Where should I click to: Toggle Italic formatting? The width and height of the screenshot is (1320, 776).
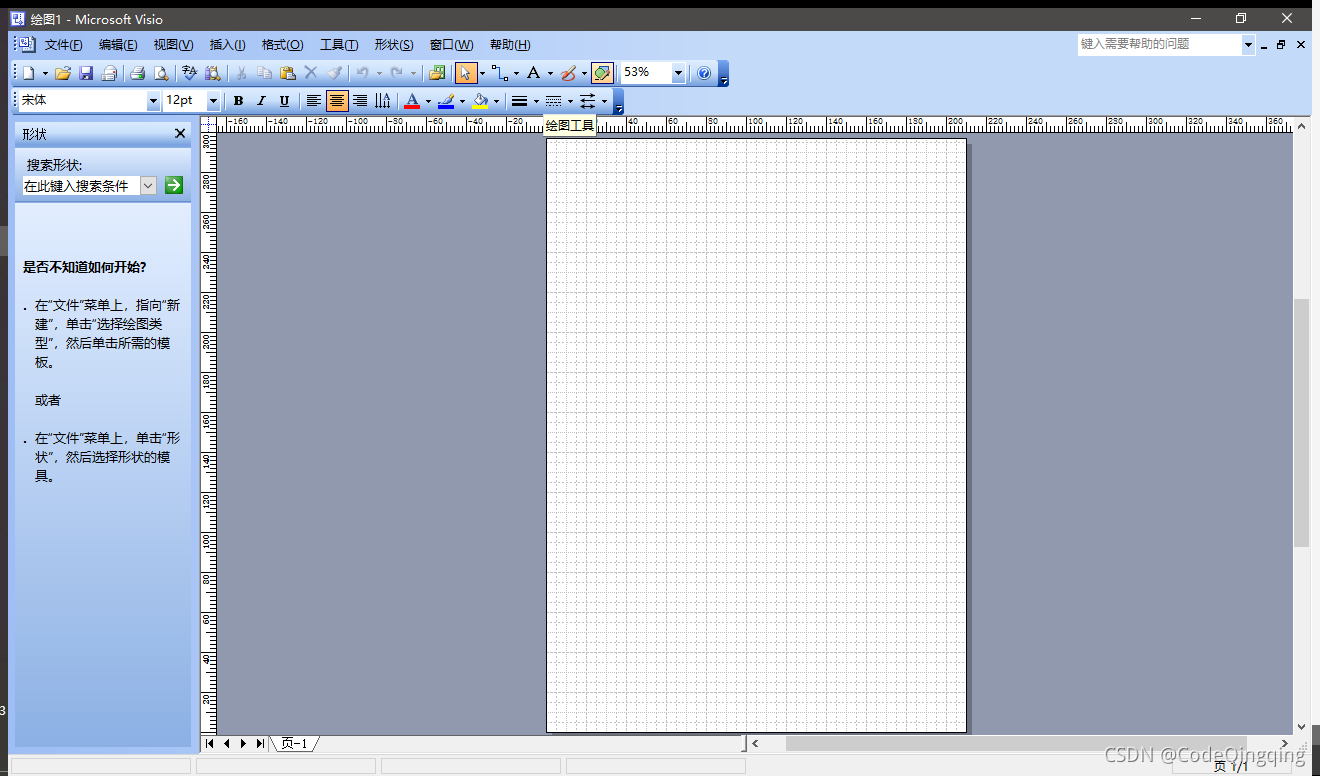pyautogui.click(x=261, y=101)
